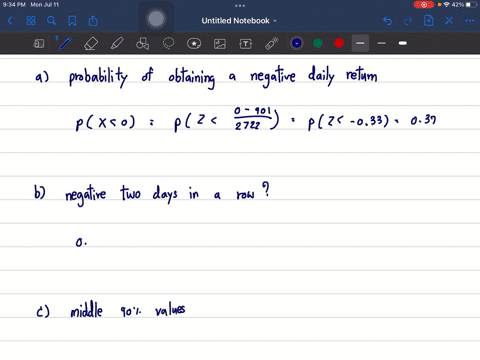The image size is (480, 360).
Task: Open the Elements sticker tool
Action: point(194,43)
